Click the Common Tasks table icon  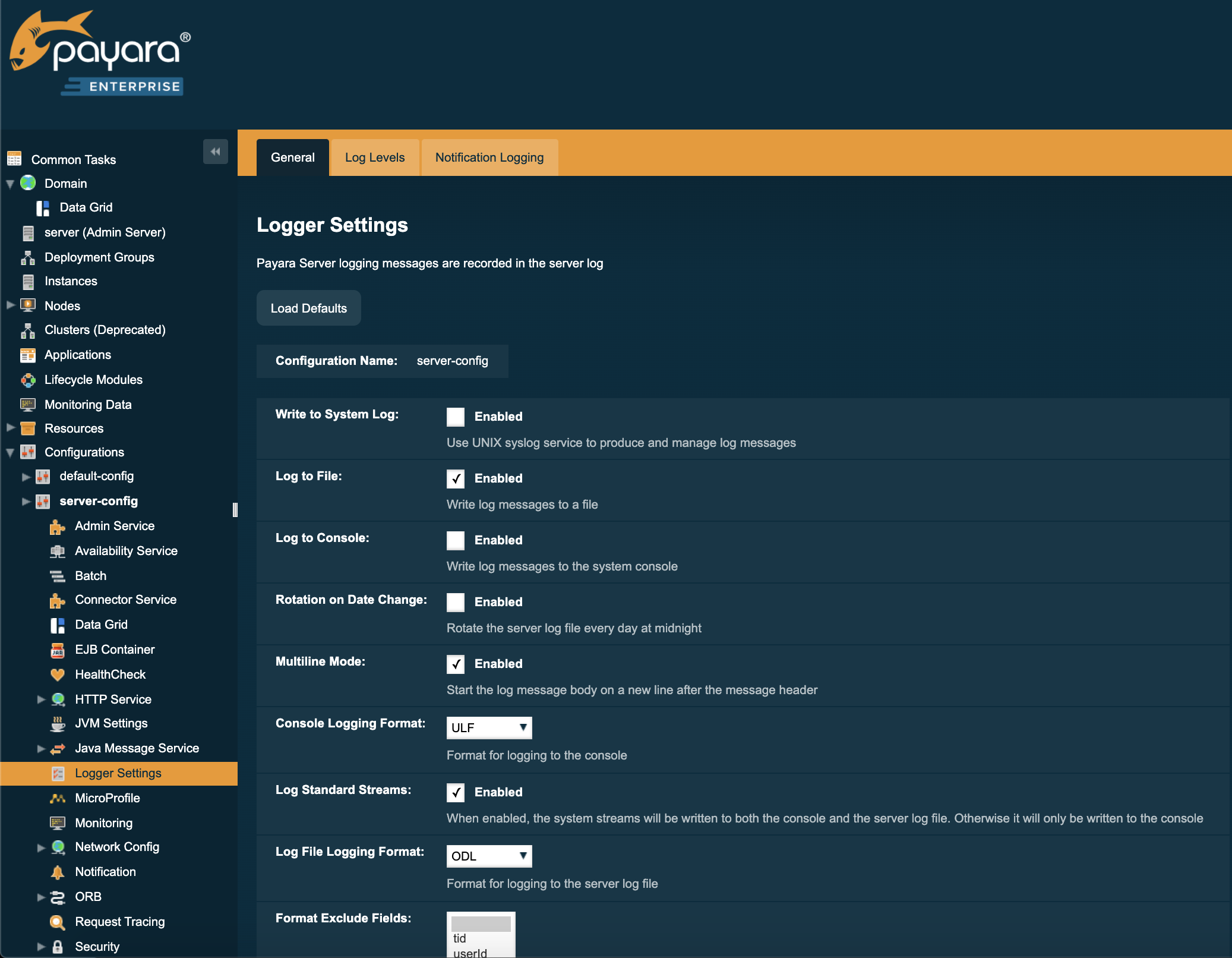click(14, 159)
